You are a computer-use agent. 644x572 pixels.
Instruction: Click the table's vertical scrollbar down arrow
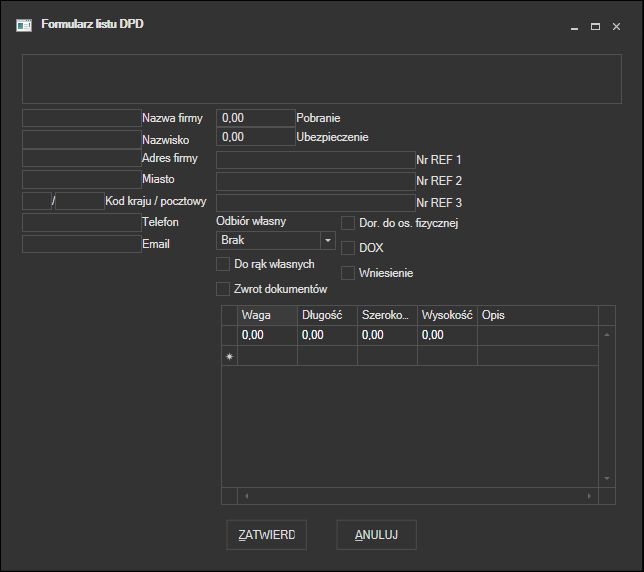607,478
